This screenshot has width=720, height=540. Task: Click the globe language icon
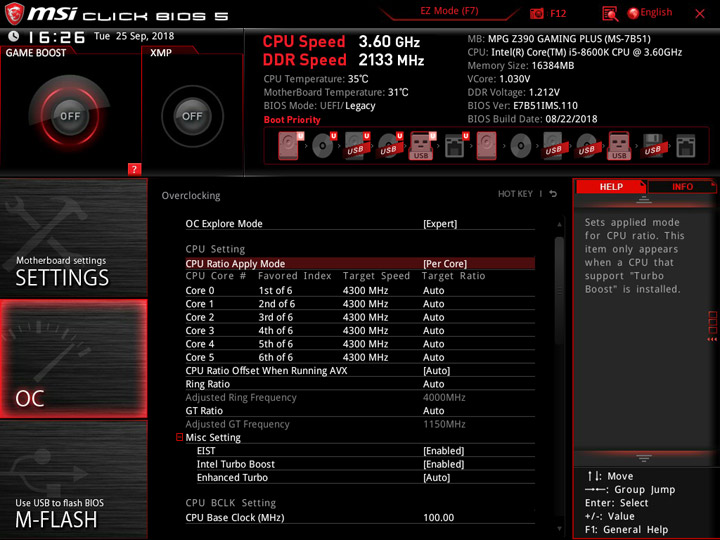633,13
